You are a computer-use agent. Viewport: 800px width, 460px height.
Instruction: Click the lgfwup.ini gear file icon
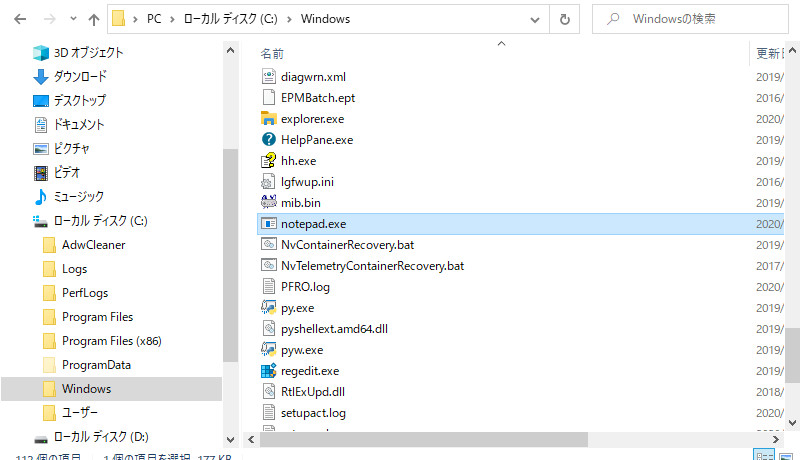[268, 182]
